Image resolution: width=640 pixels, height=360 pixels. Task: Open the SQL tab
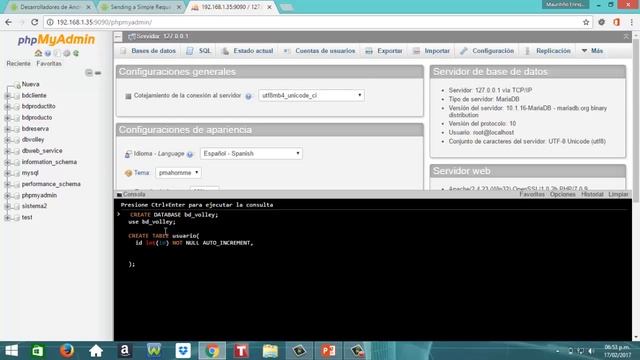[x=199, y=51]
